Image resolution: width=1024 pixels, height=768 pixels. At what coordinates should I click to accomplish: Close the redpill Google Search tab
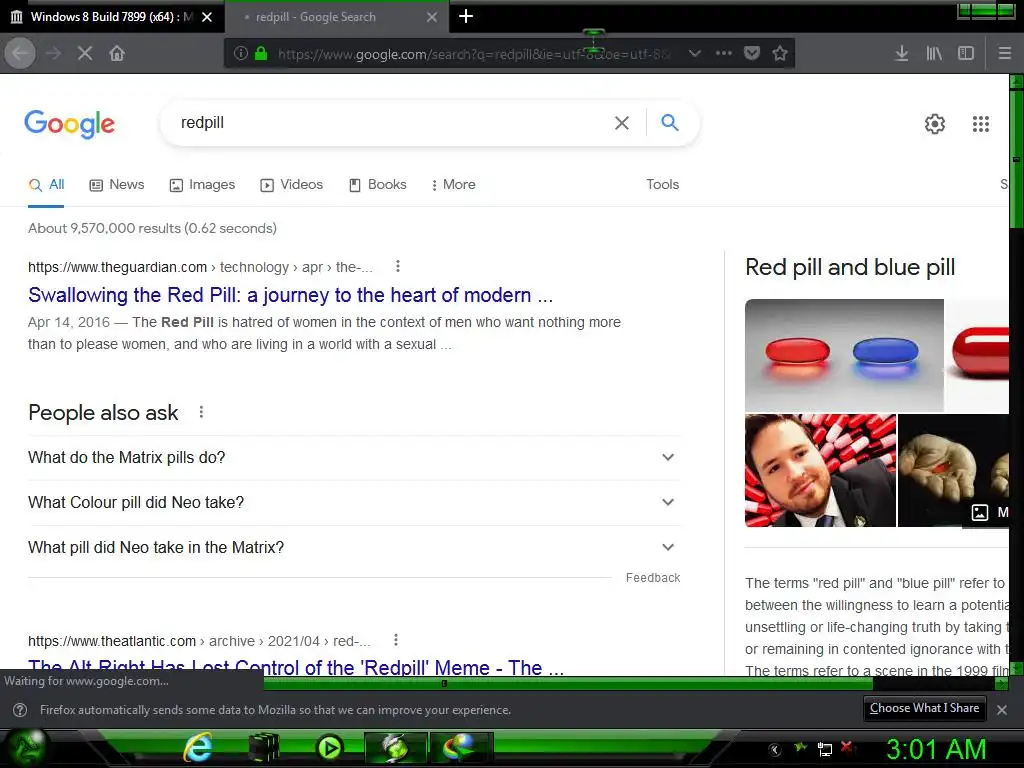pos(432,17)
